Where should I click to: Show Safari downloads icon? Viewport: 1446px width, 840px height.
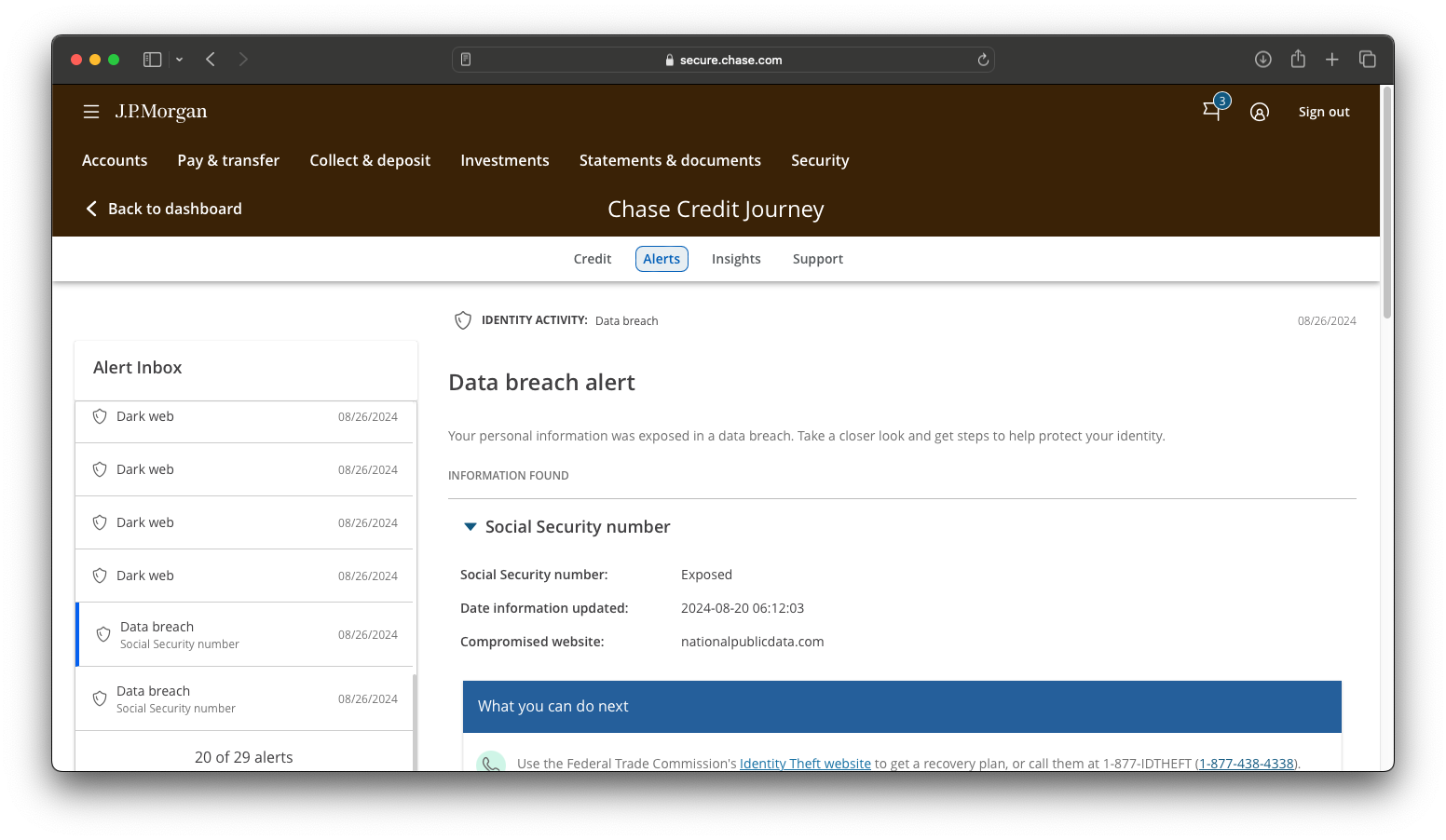pyautogui.click(x=1263, y=60)
